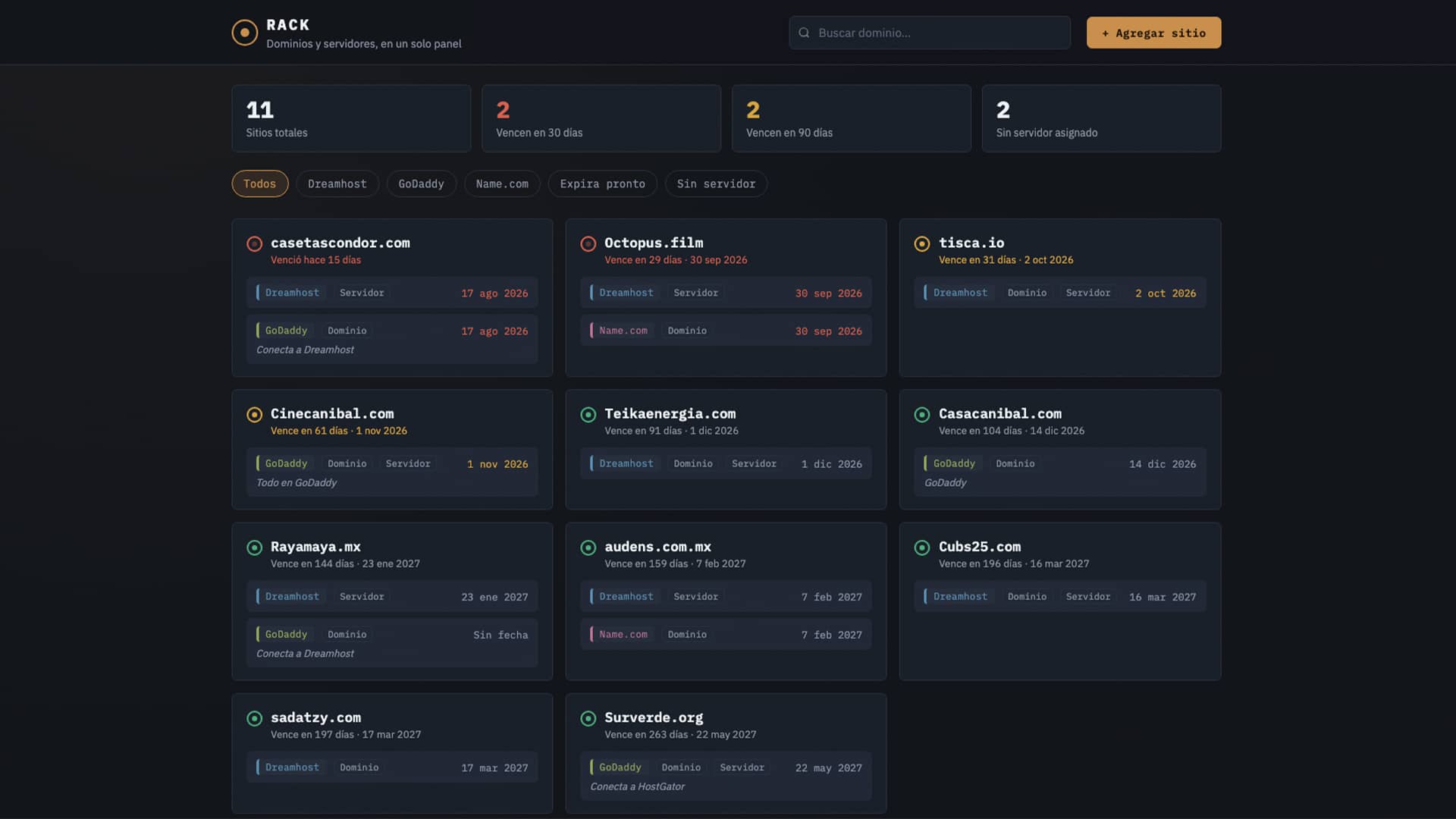The height and width of the screenshot is (819, 1456).
Task: Show sites under Expira pronto
Action: 603,184
